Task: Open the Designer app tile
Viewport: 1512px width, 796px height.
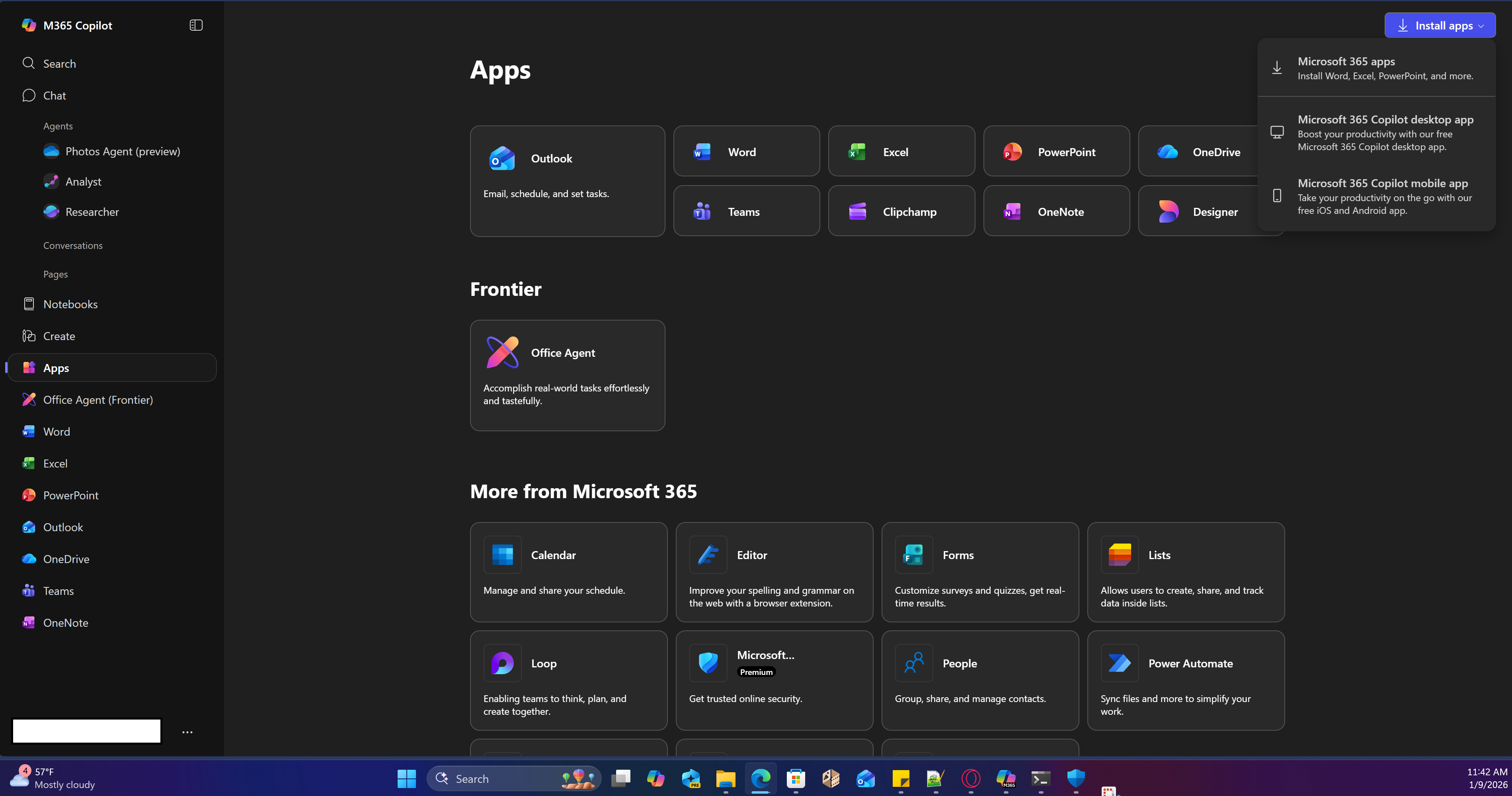Action: point(1211,211)
